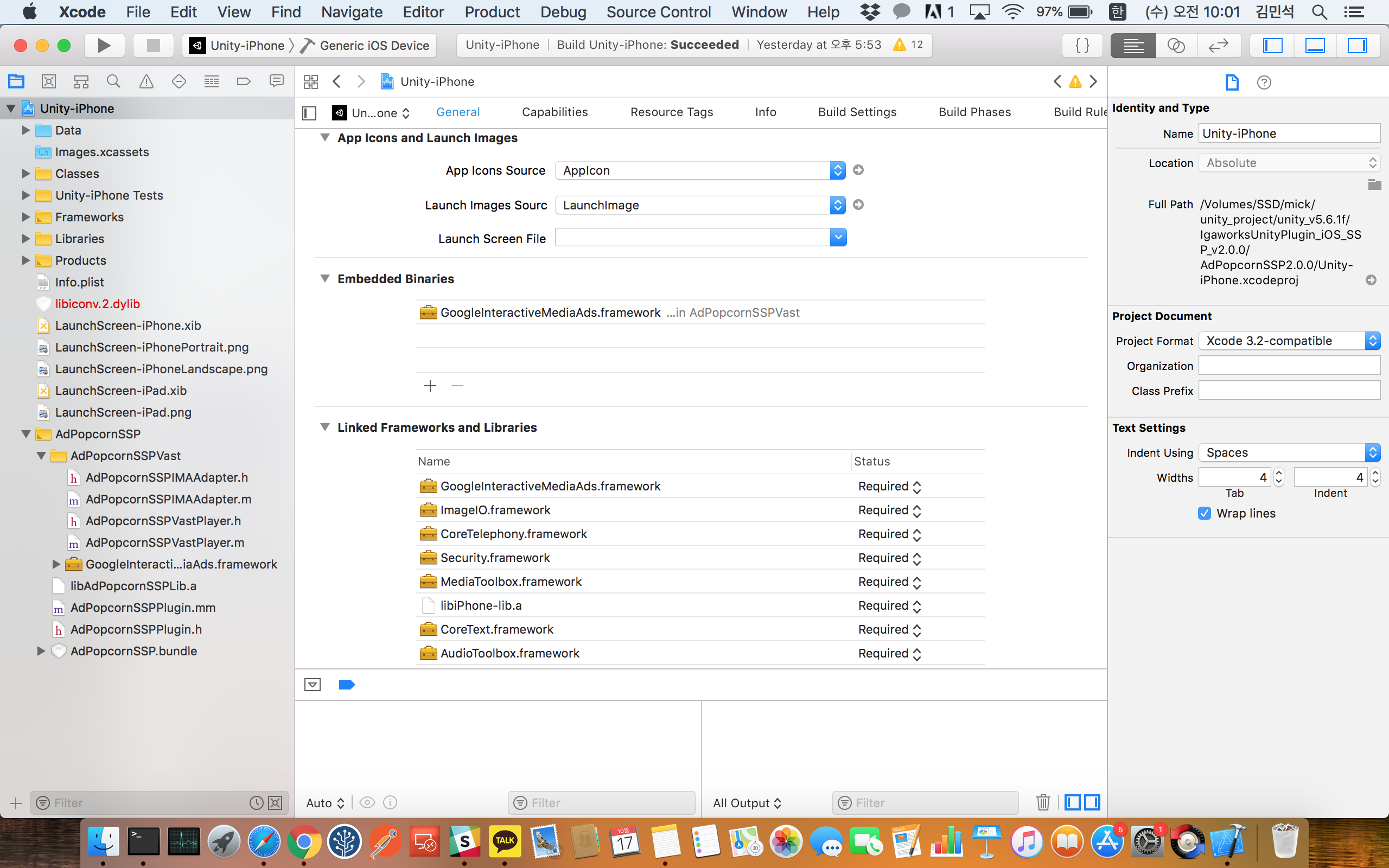Viewport: 1389px width, 868px height.
Task: Add an embedded binary with plus button
Action: (x=430, y=386)
